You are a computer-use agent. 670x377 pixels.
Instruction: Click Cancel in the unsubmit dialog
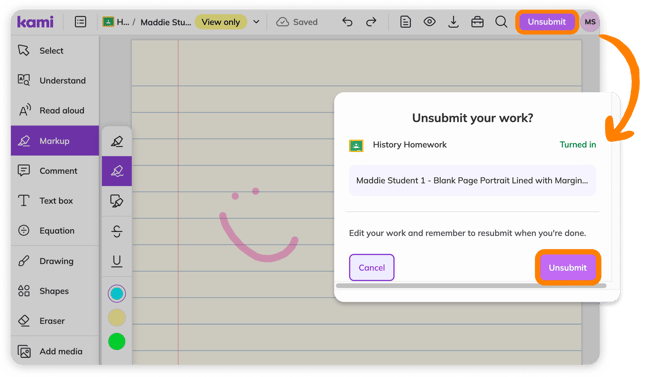click(372, 268)
